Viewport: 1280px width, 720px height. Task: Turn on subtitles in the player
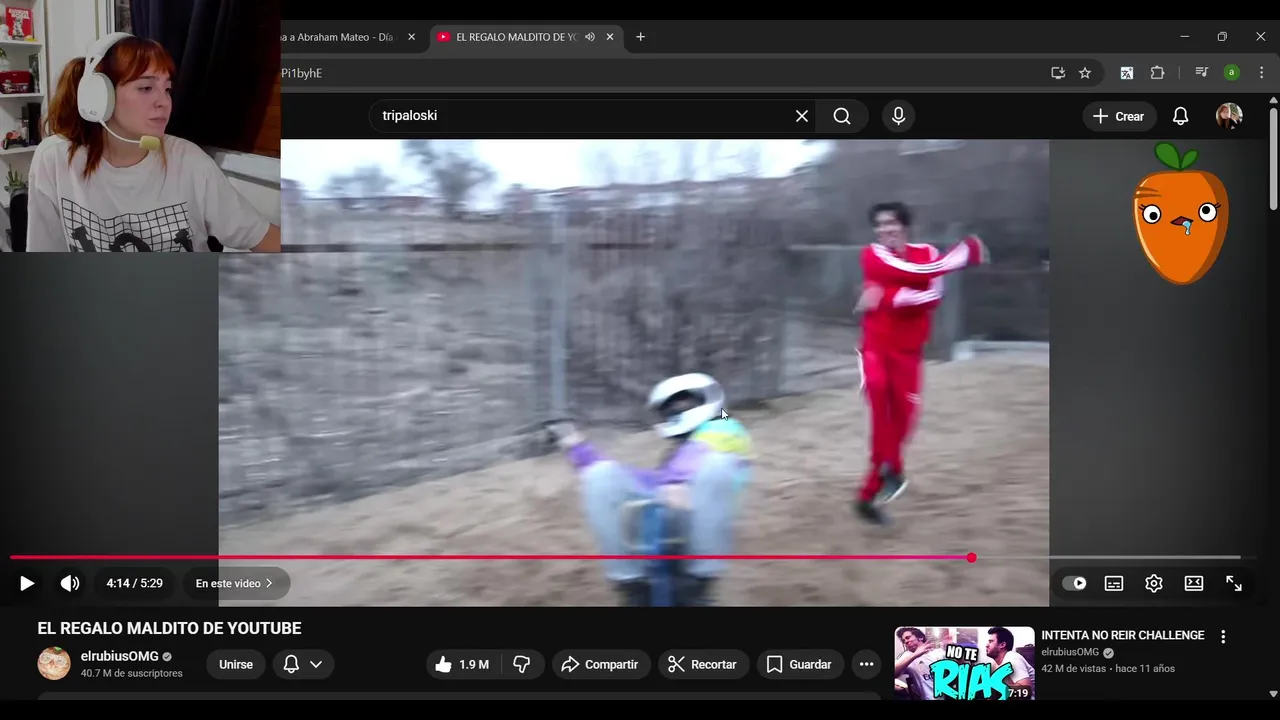click(x=1114, y=583)
